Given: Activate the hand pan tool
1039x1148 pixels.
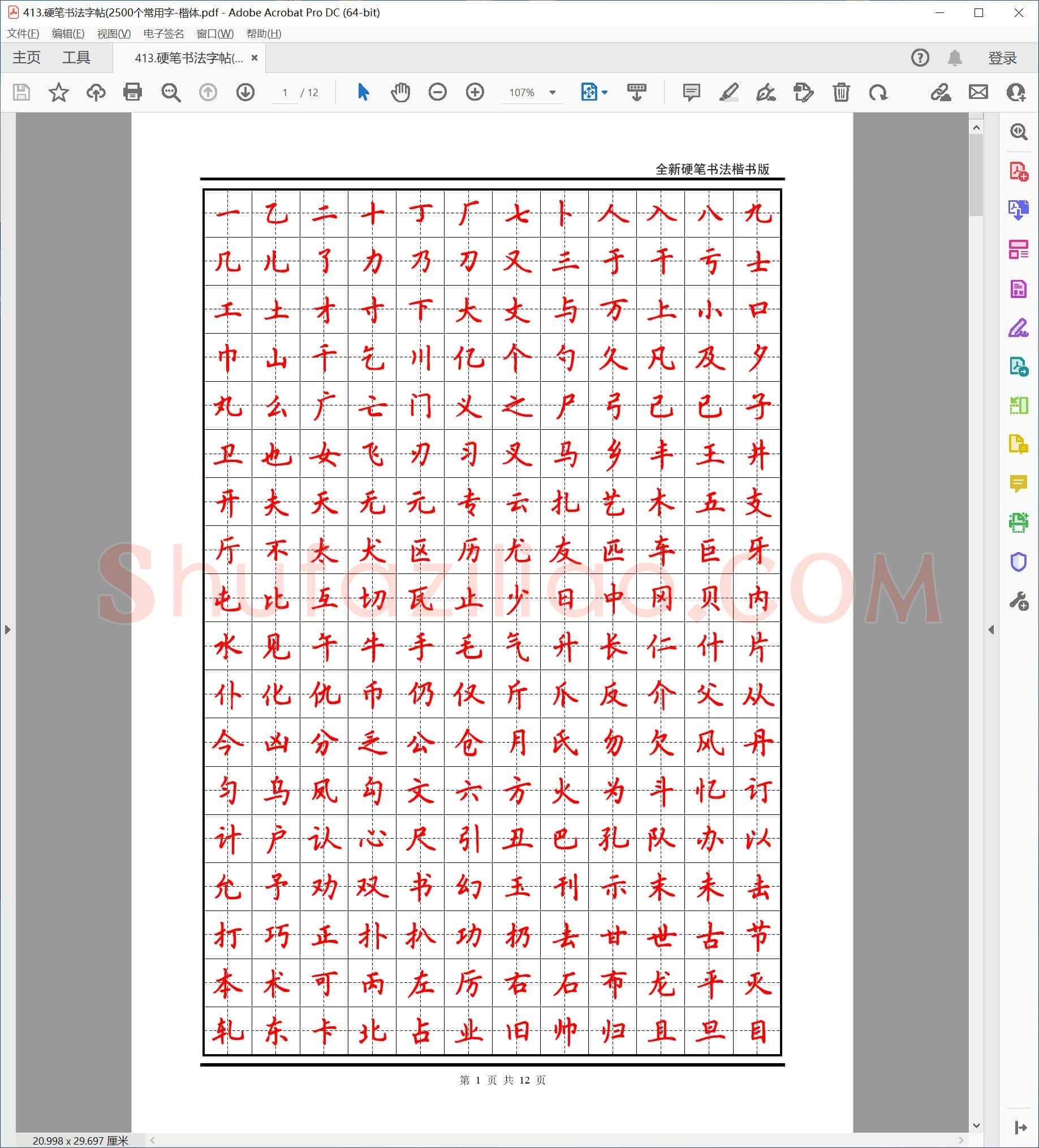Looking at the screenshot, I should [400, 92].
